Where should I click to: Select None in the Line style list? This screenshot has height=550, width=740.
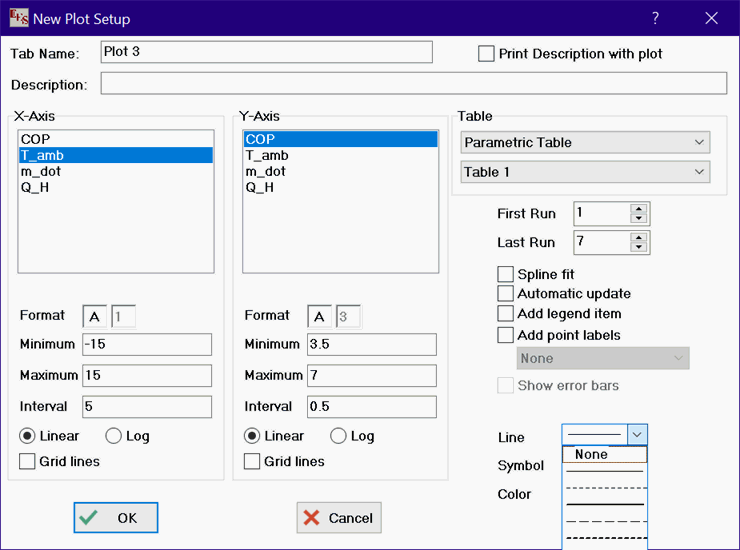click(x=605, y=455)
